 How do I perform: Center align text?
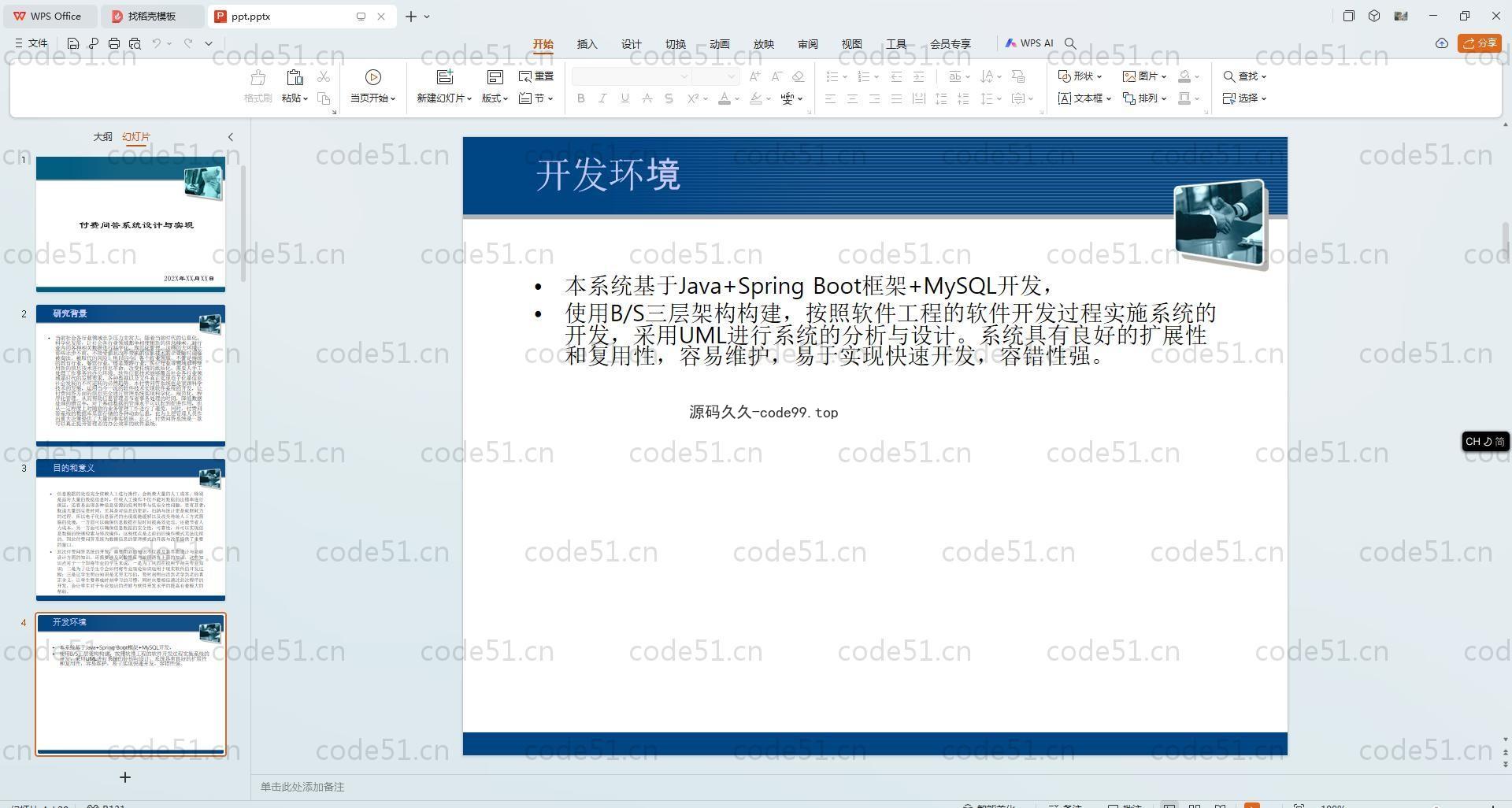pyautogui.click(x=852, y=98)
